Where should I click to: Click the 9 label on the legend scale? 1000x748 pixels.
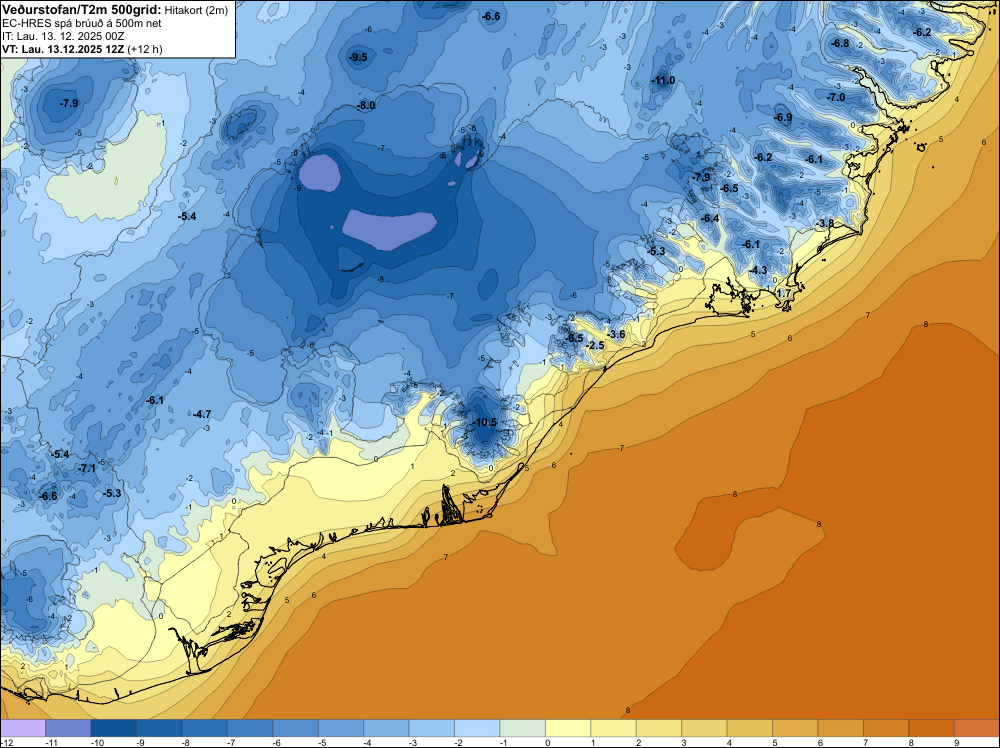[x=956, y=742]
